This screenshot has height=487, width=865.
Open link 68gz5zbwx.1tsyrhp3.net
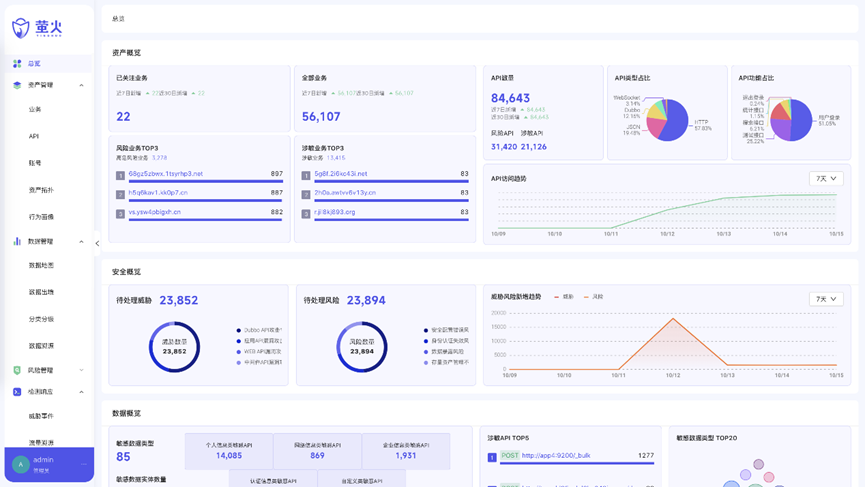[165, 174]
